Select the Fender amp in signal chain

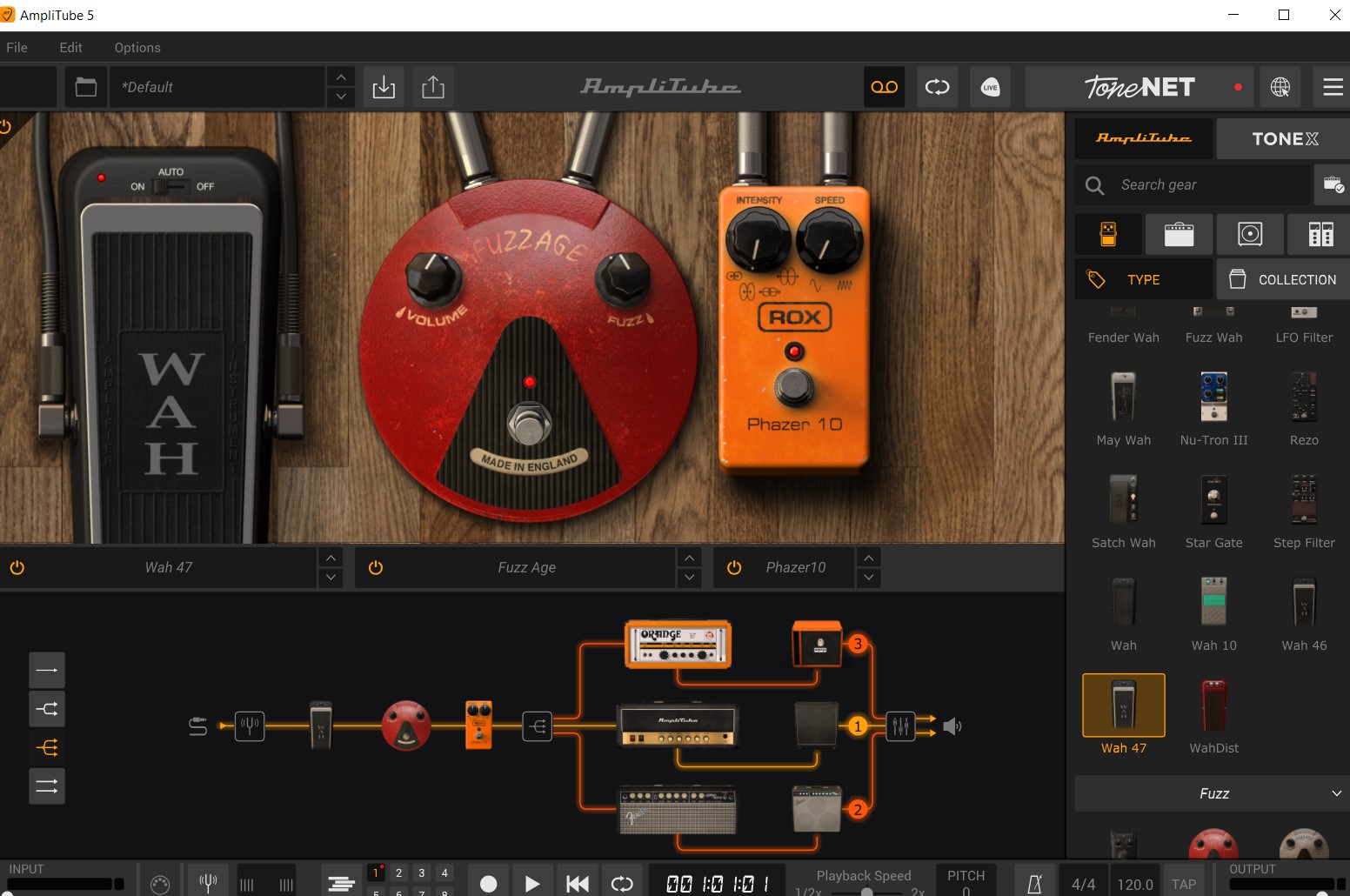(x=678, y=810)
